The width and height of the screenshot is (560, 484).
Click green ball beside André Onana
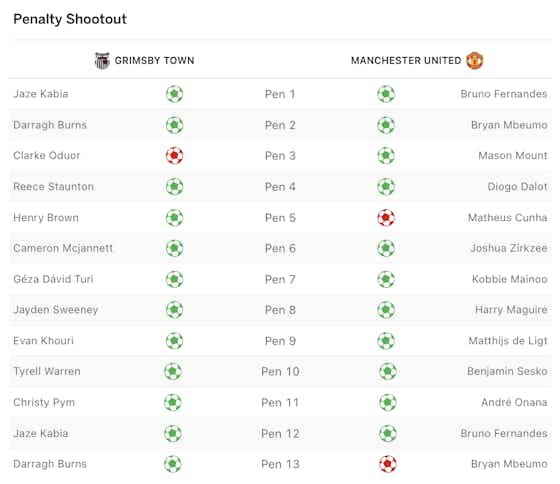click(388, 403)
